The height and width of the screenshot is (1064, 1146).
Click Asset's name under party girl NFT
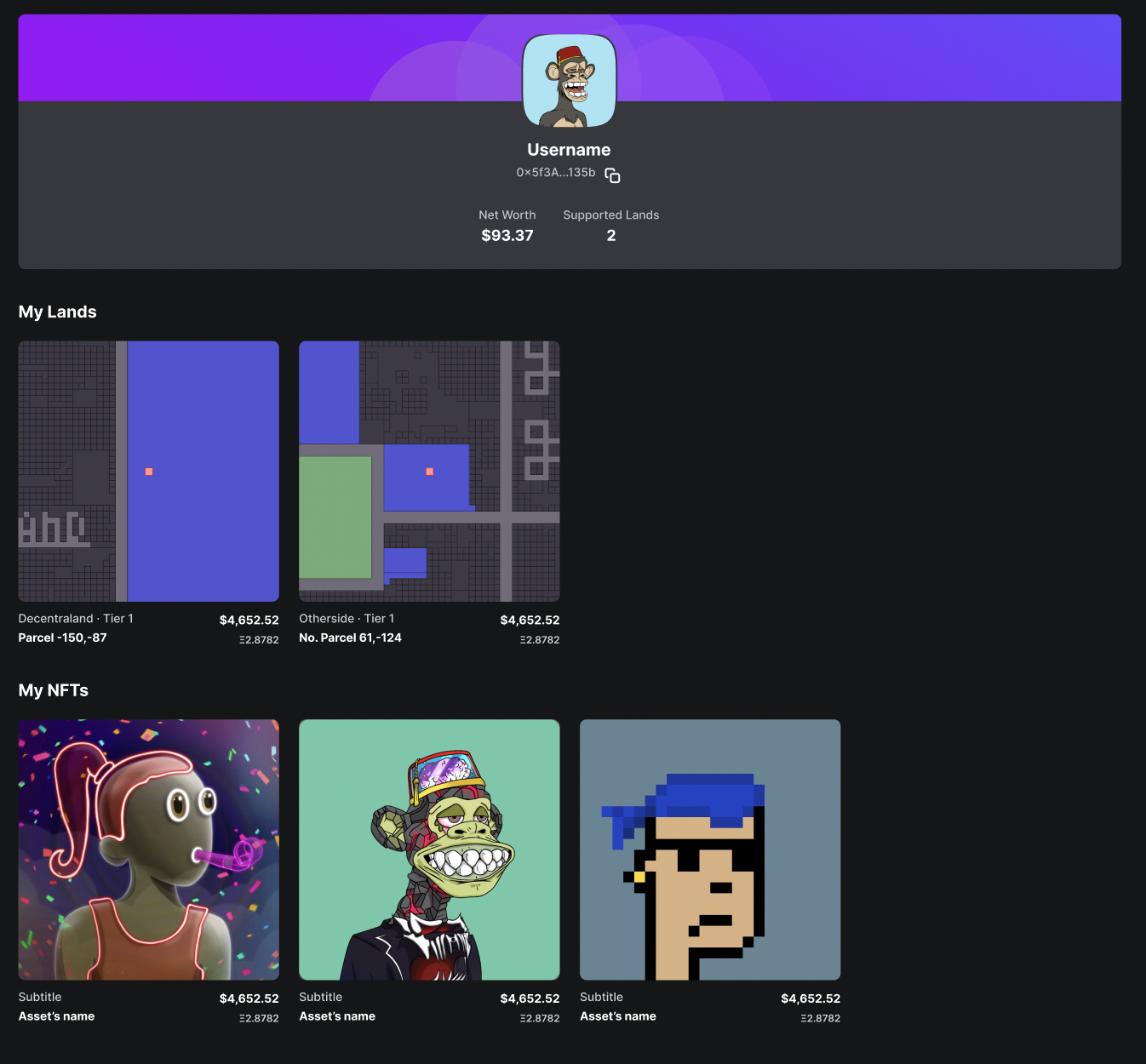click(56, 1016)
